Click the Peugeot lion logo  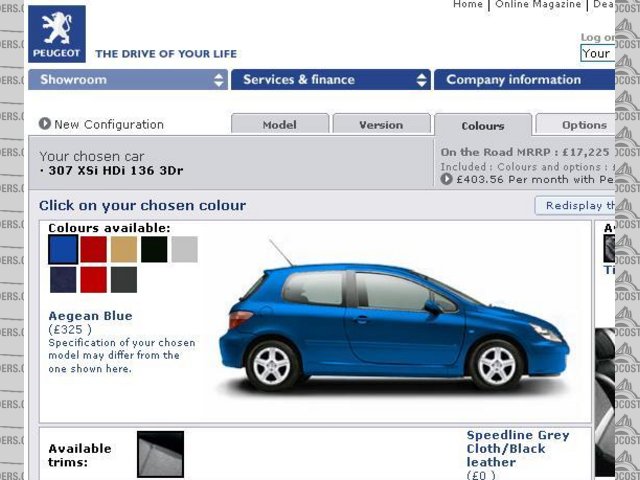57,33
